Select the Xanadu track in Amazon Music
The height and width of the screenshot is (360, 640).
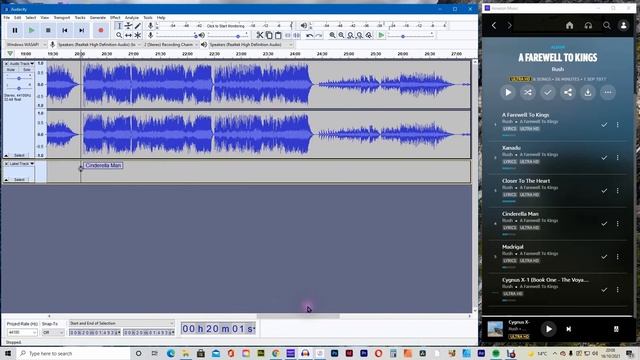557,157
